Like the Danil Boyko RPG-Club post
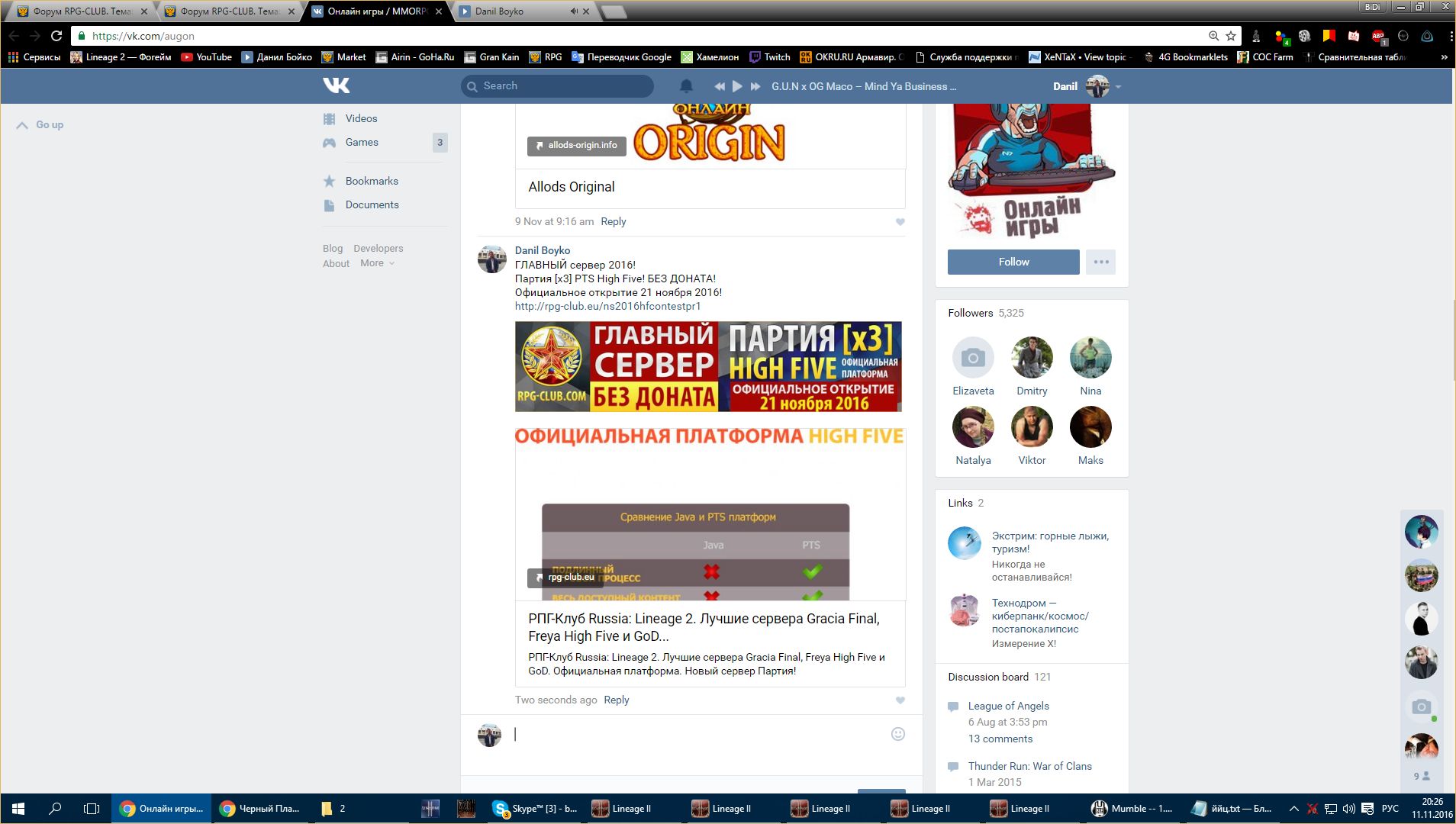Screen dimensions: 1456x824 [x=900, y=700]
